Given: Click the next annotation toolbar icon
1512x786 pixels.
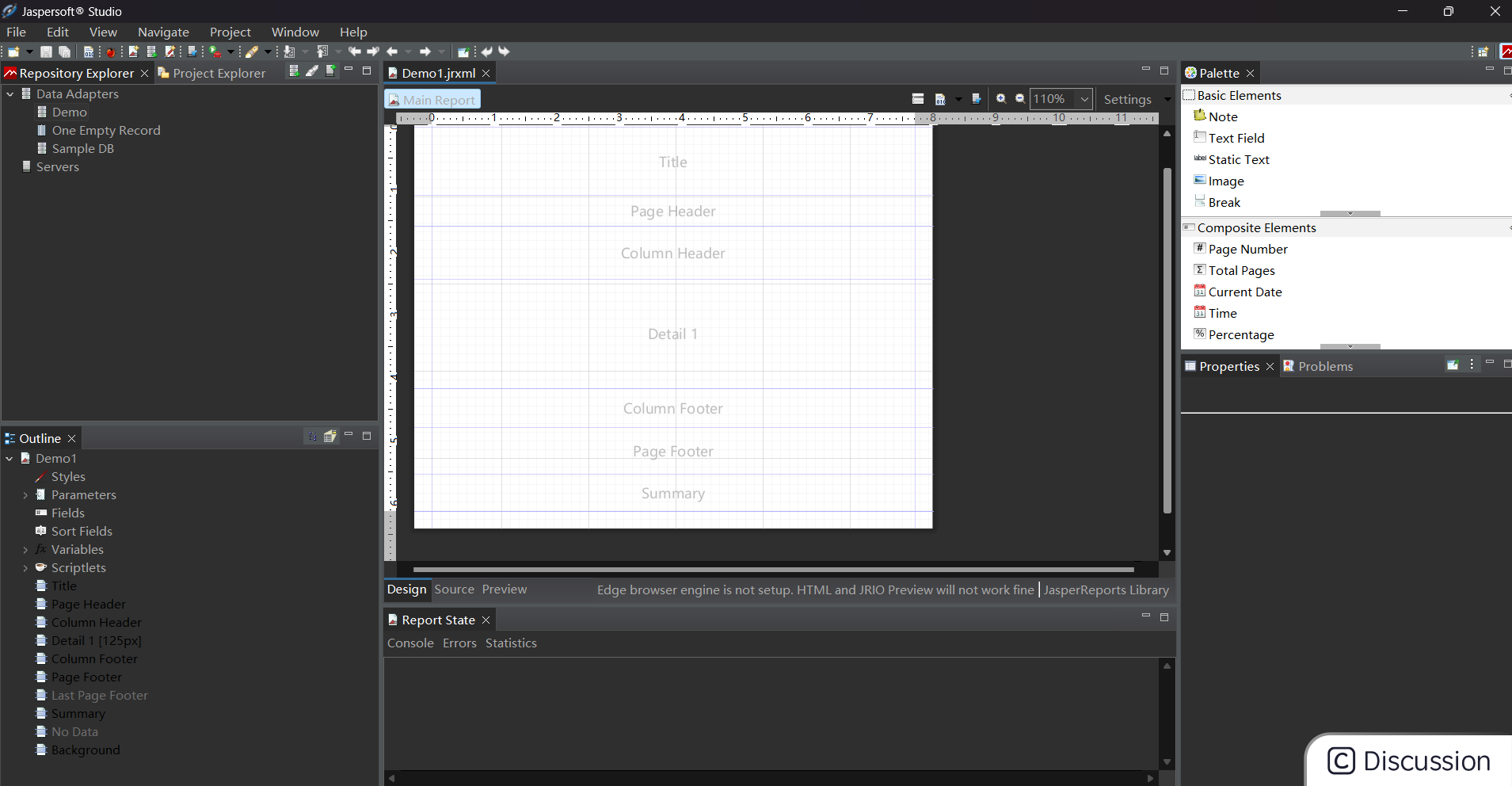Looking at the screenshot, I should pos(289,52).
